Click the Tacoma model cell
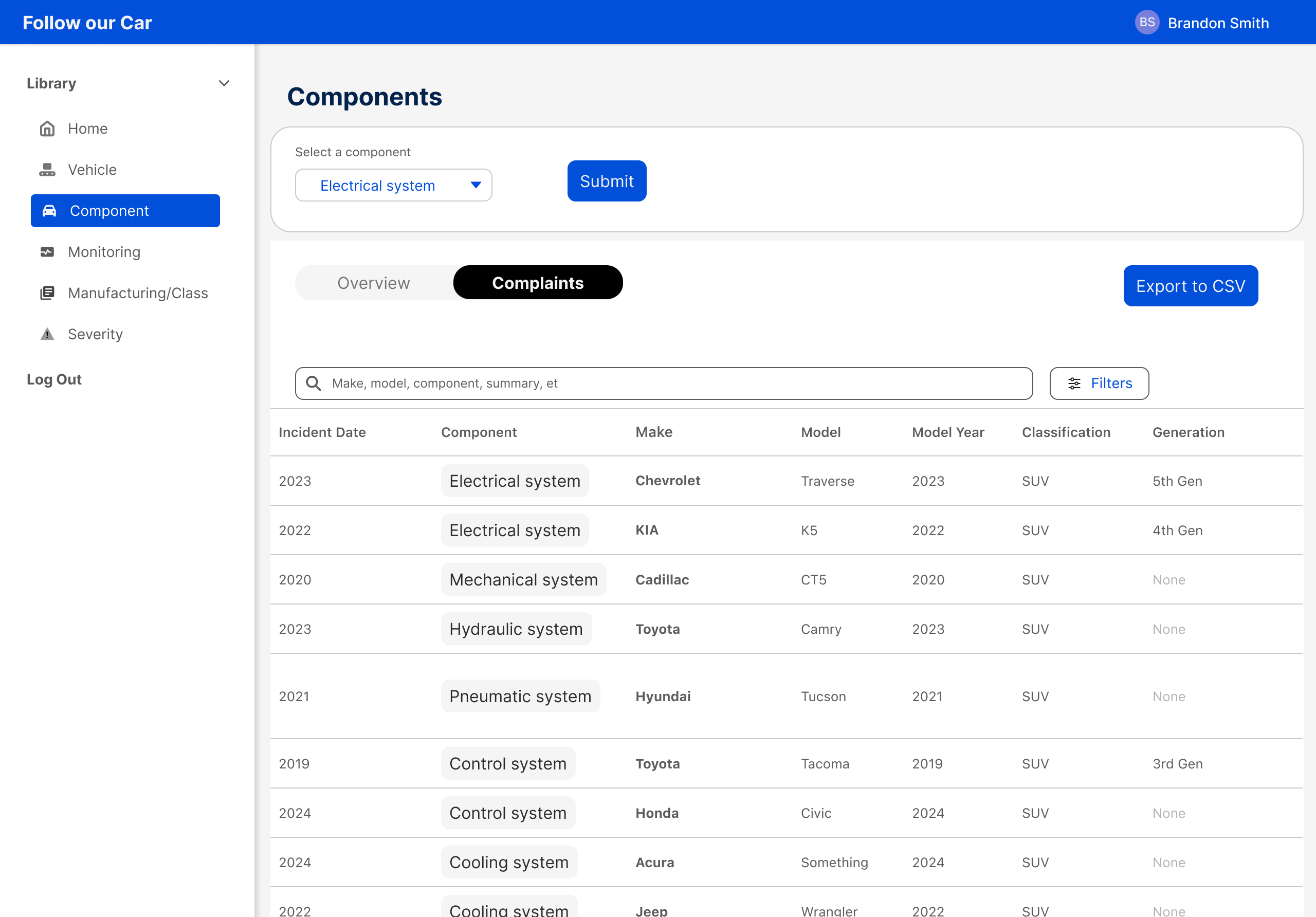This screenshot has height=917, width=1316. click(825, 763)
